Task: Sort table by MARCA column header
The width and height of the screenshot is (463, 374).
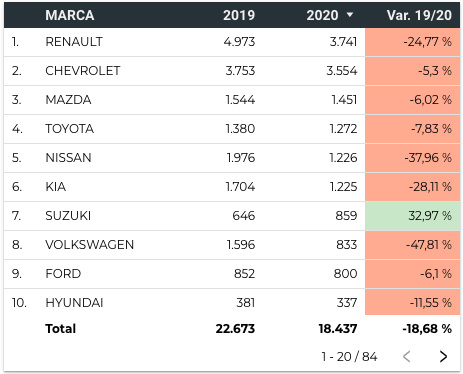Action: point(70,15)
